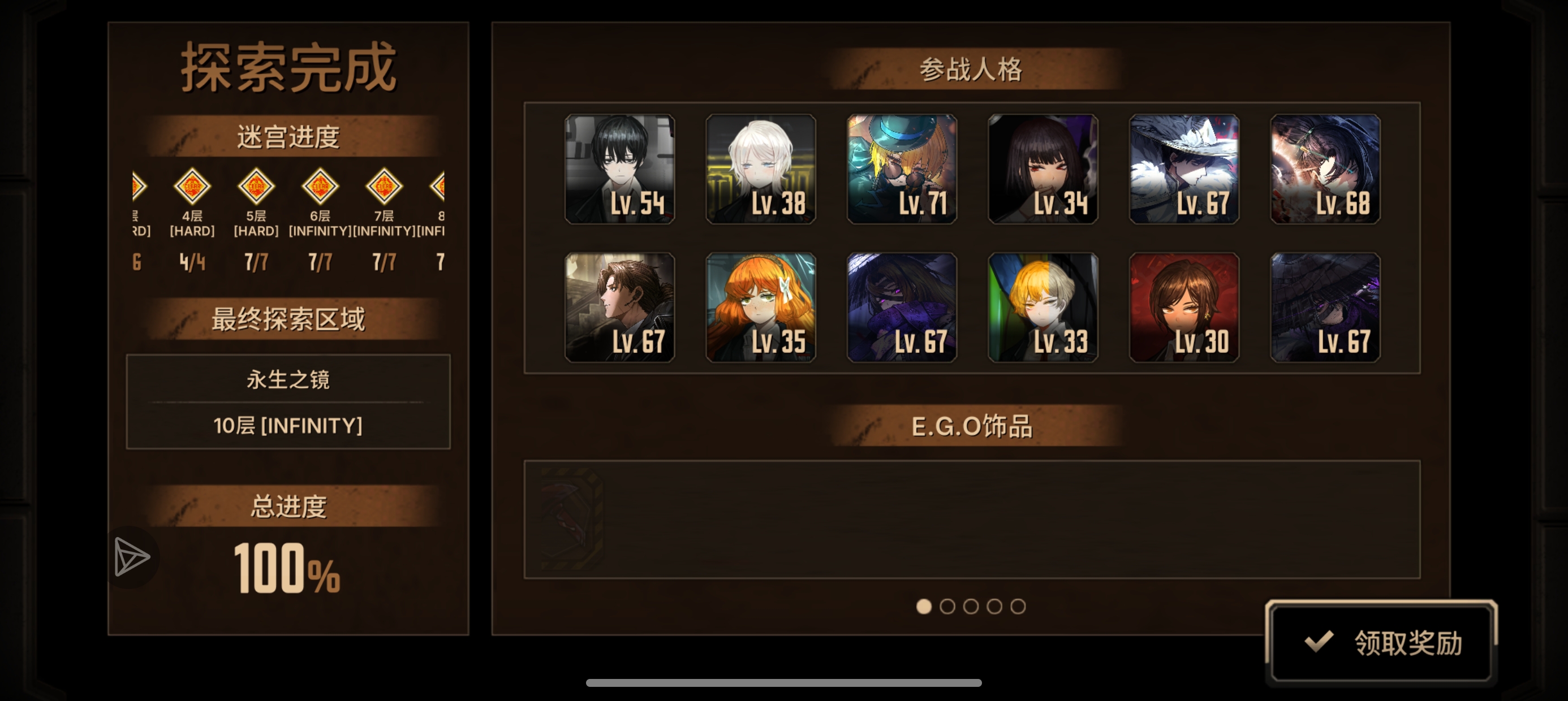Open the Lv. 71 teal-hat character portrait
This screenshot has height=701, width=1568.
902,169
